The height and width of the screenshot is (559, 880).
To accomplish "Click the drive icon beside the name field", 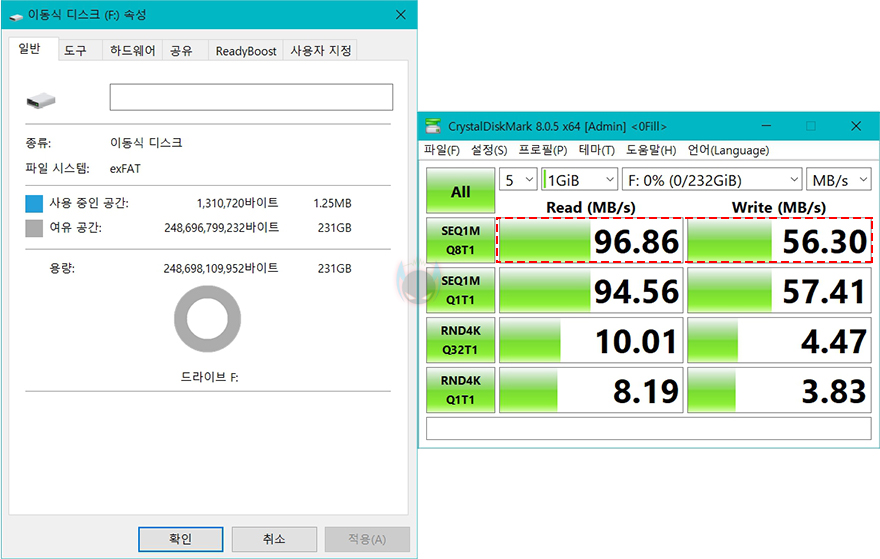I will click(x=40, y=101).
